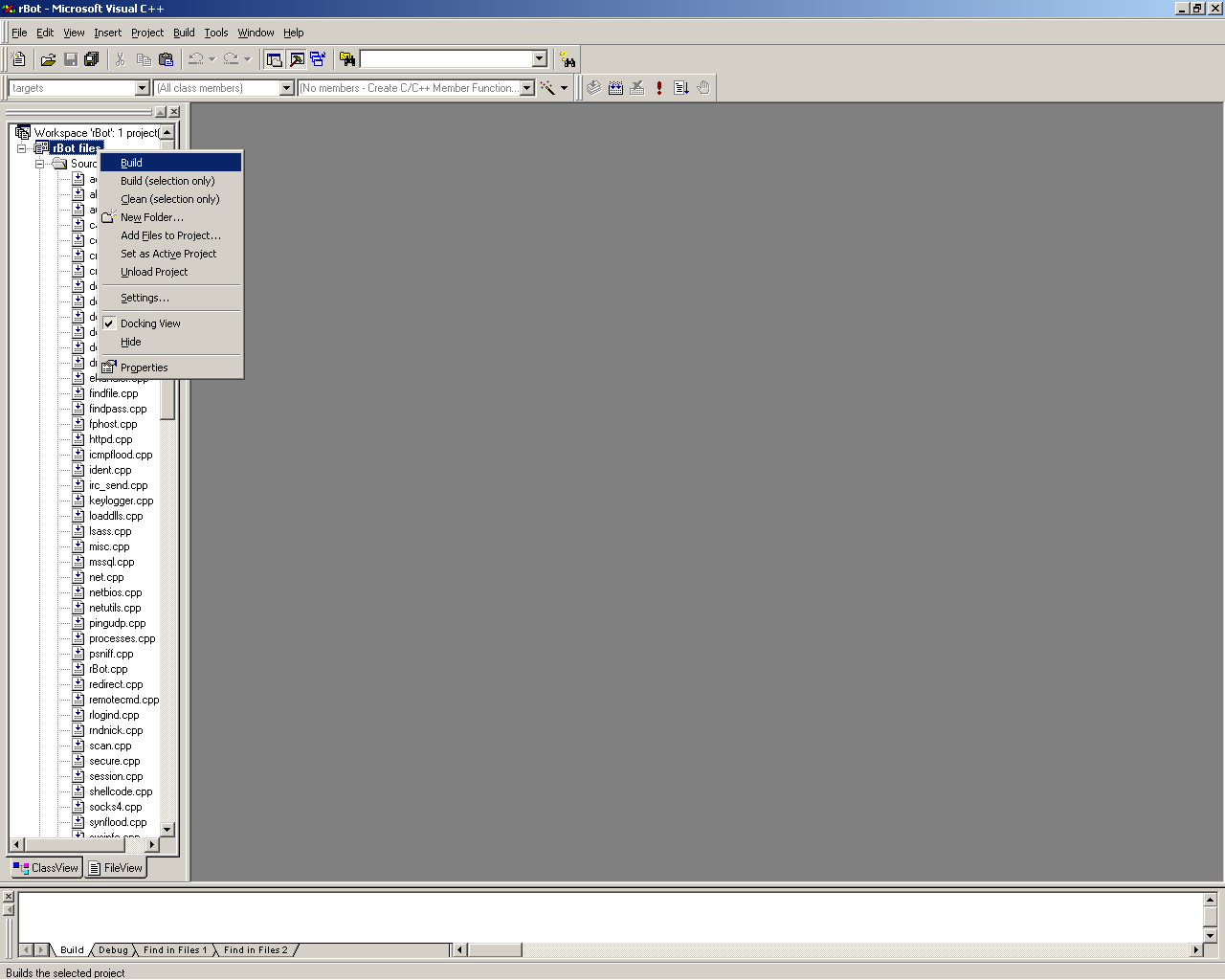Open the Undo history dropdown arrow
This screenshot has height=980, width=1225.
click(x=212, y=59)
